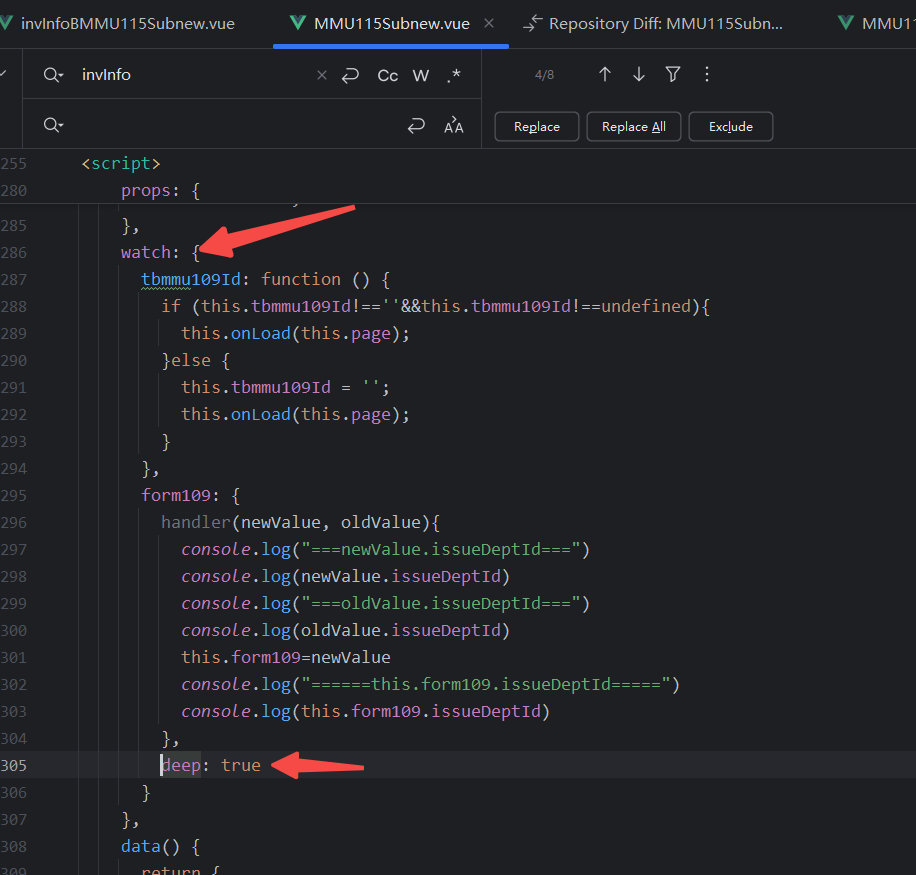This screenshot has height=875, width=916.
Task: Select the MMU115Subnew.vue tab
Action: pos(391,23)
